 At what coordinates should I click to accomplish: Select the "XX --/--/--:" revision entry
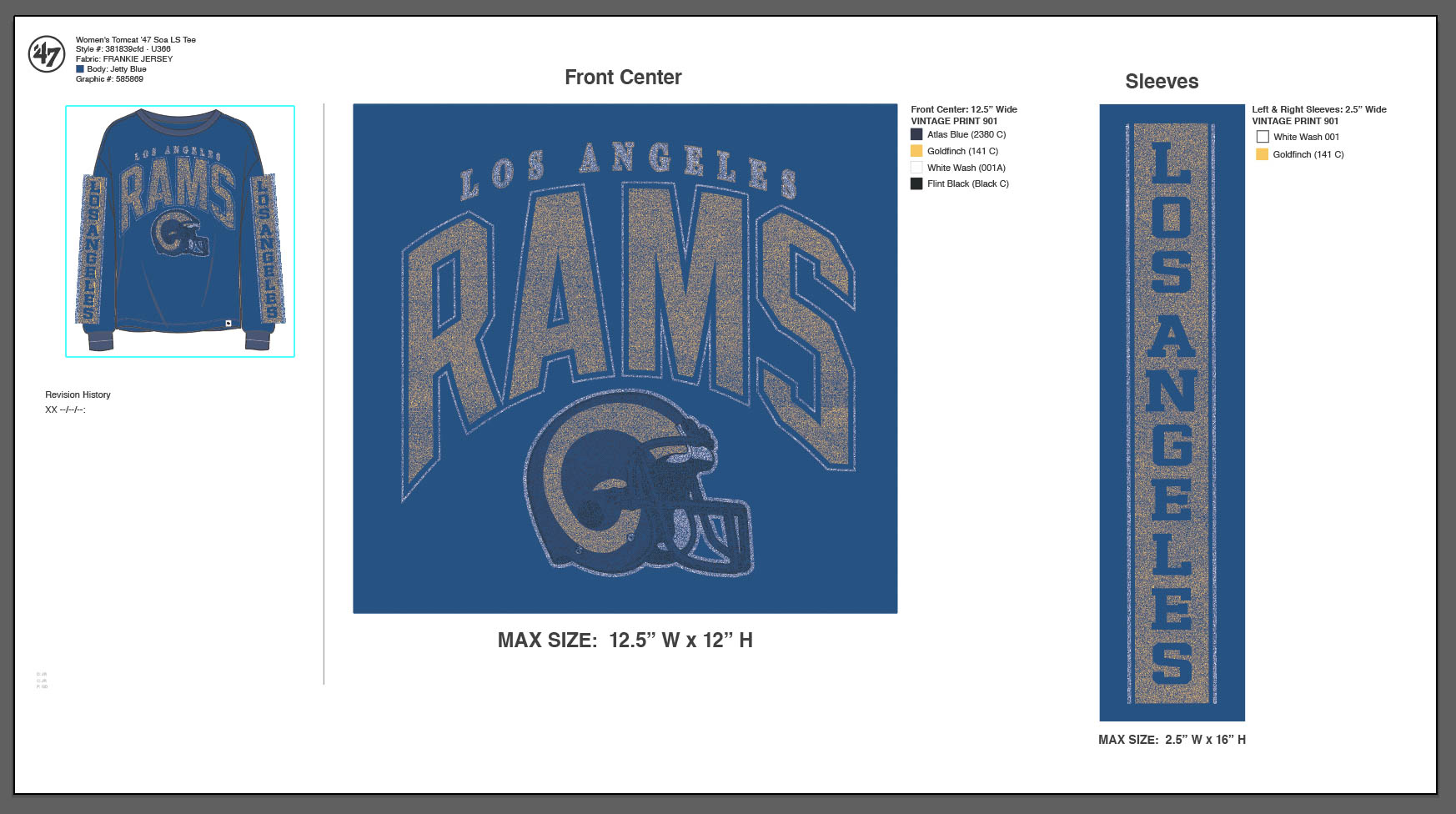tap(65, 410)
